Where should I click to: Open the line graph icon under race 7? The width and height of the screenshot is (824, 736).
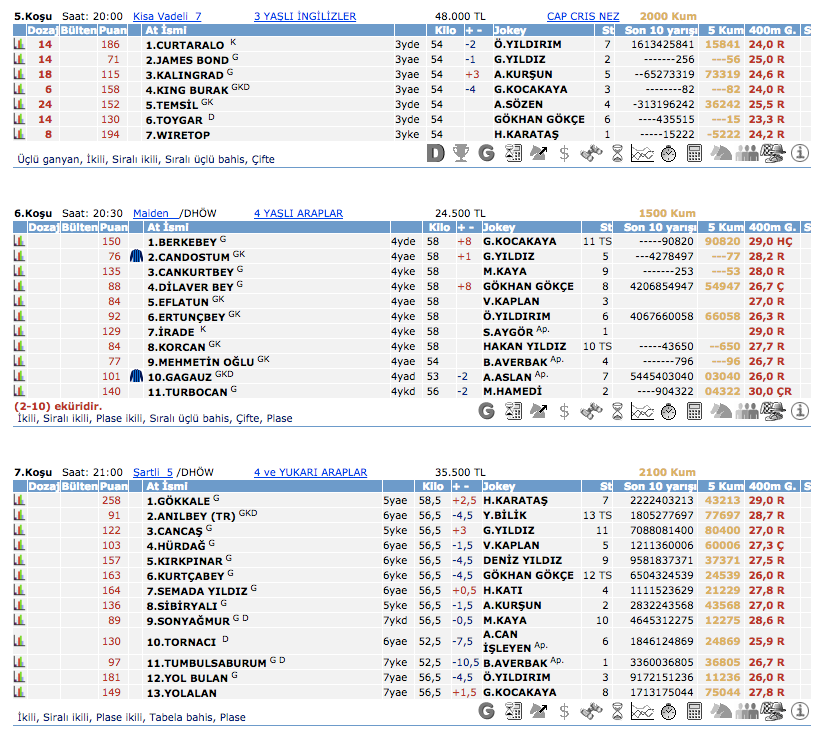pos(643,711)
